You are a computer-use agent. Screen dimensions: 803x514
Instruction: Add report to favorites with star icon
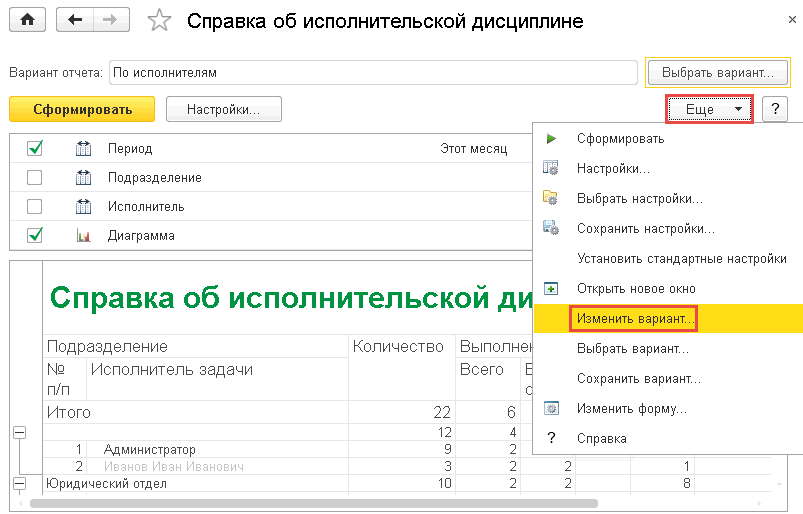tap(159, 21)
